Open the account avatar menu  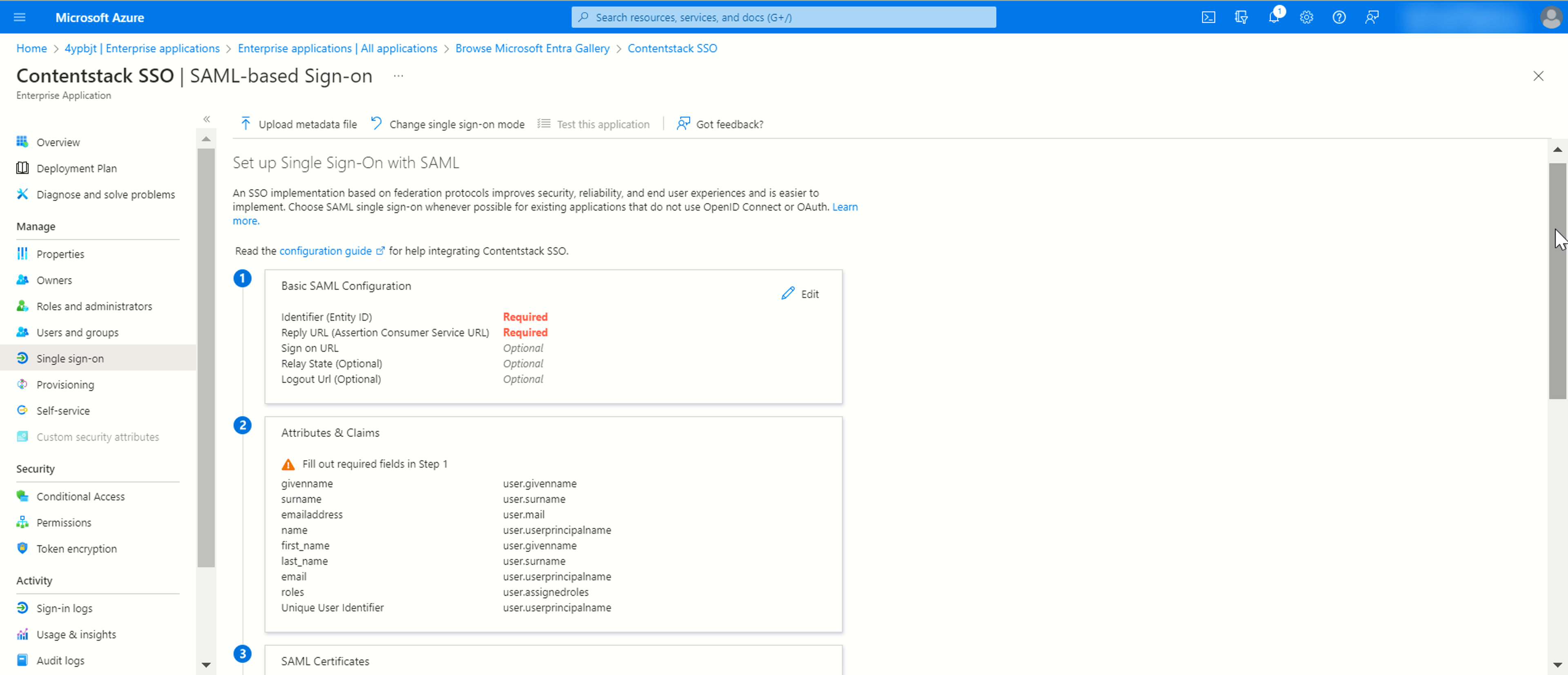1550,17
